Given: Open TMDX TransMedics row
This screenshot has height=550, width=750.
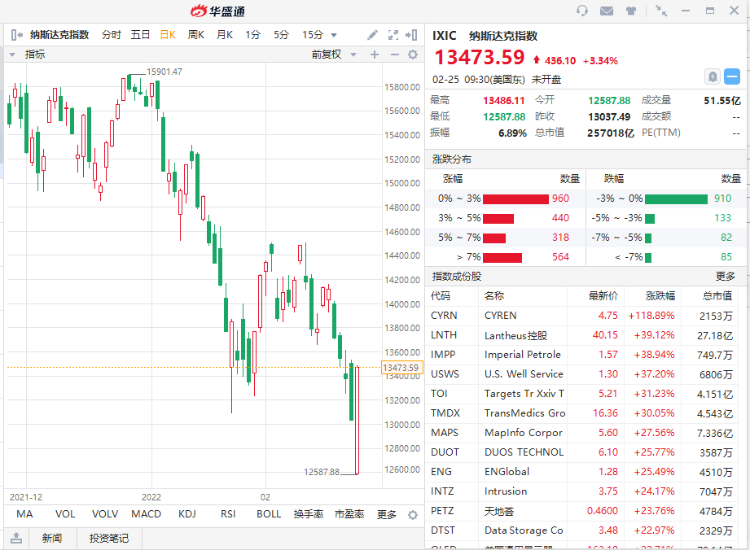Looking at the screenshot, I should [x=582, y=413].
